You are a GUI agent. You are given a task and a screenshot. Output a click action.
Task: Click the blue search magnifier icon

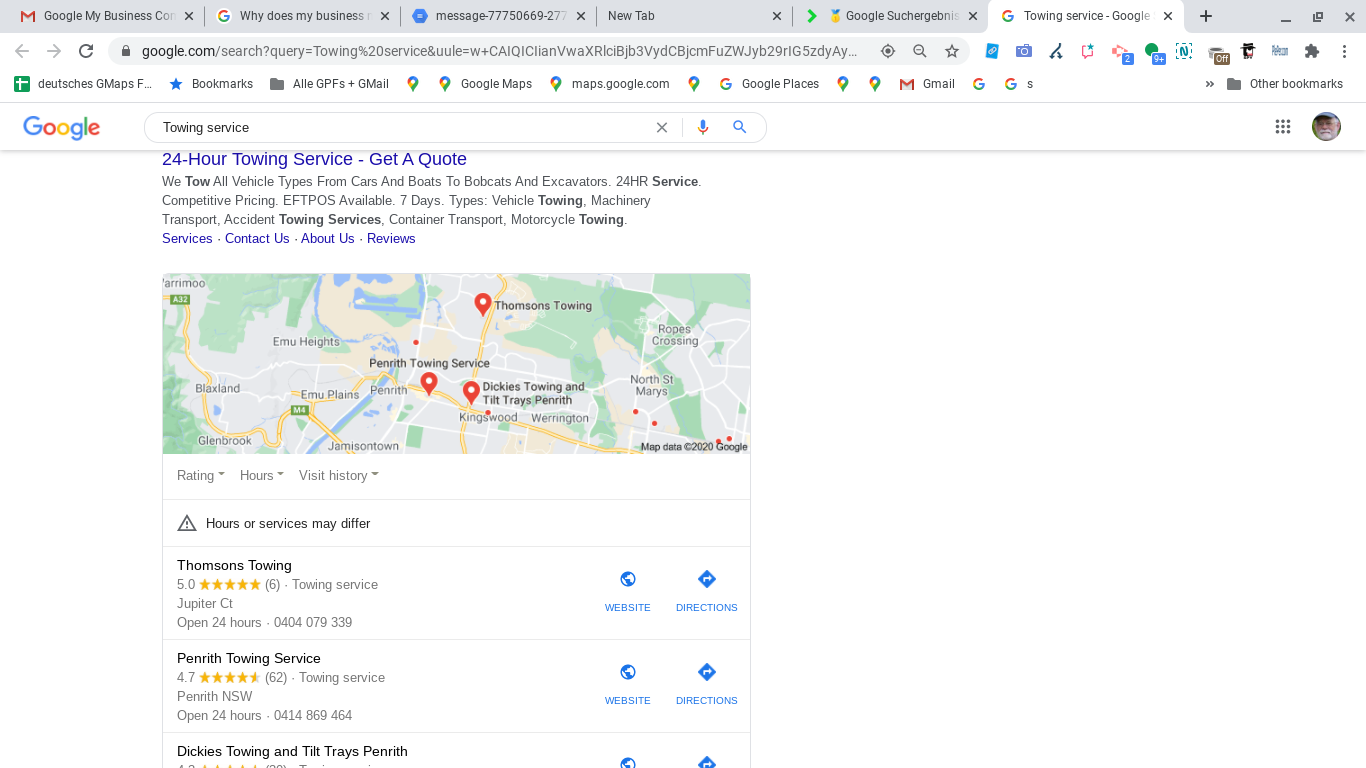(740, 127)
